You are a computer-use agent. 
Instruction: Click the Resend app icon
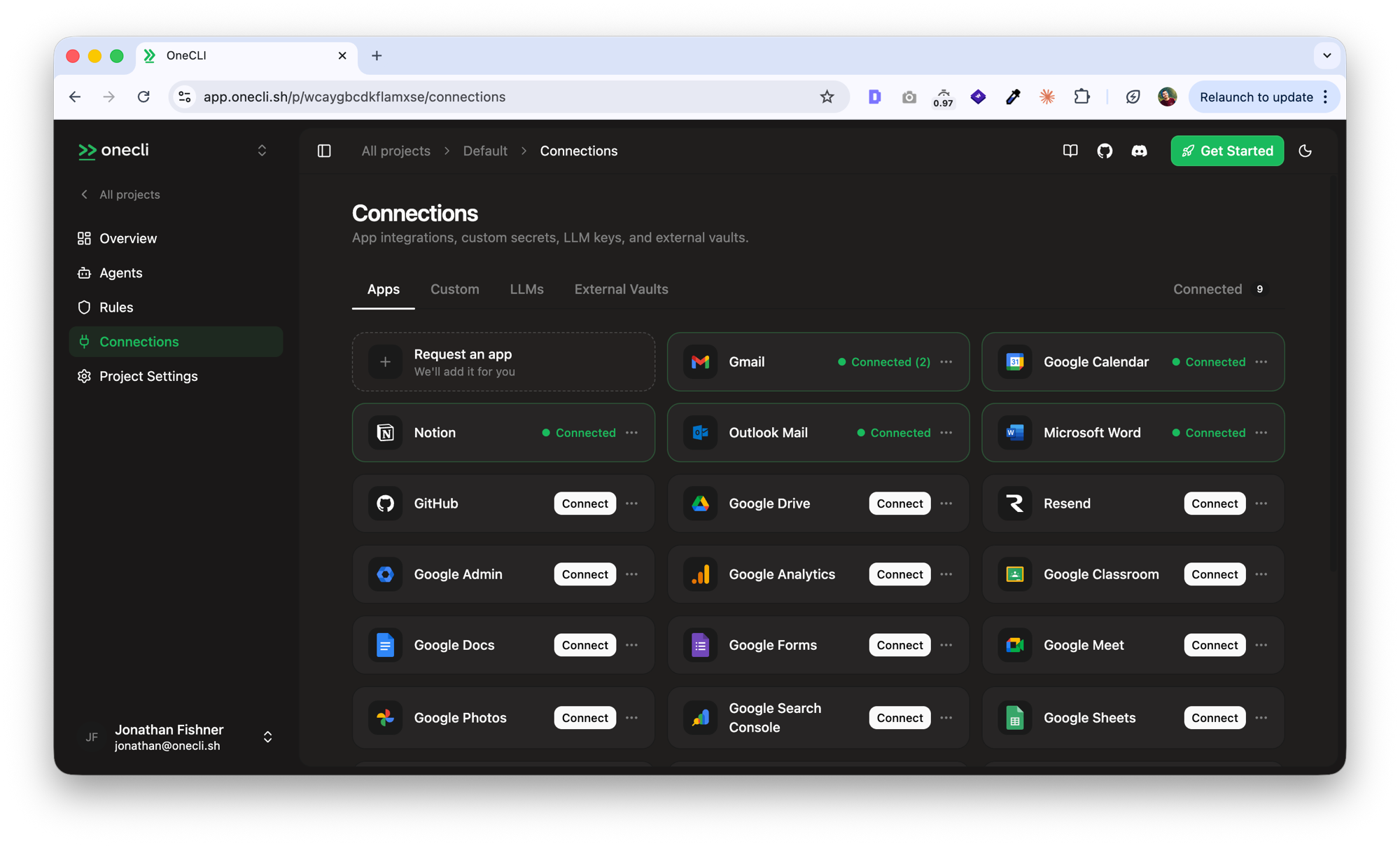pyautogui.click(x=1015, y=504)
